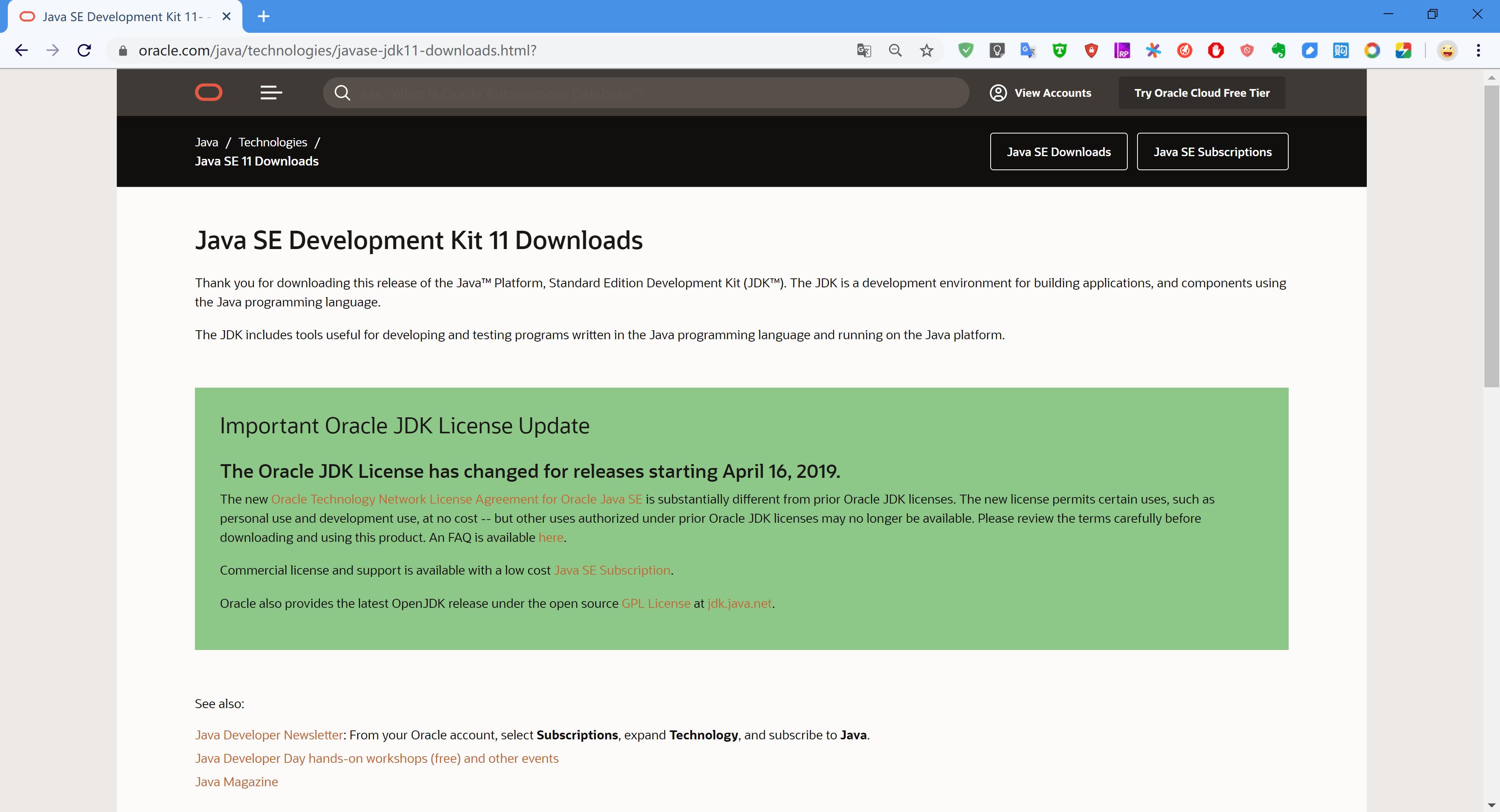The image size is (1500, 812).
Task: Open a new browser tab
Action: (264, 16)
